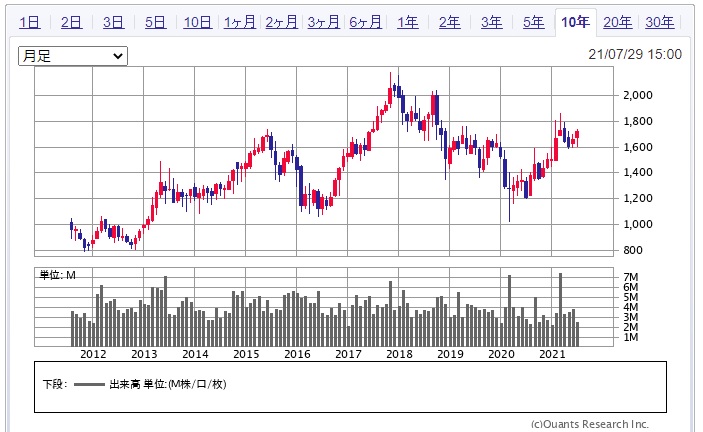Click the 800 price axis label
This screenshot has height=432, width=703.
point(633,250)
